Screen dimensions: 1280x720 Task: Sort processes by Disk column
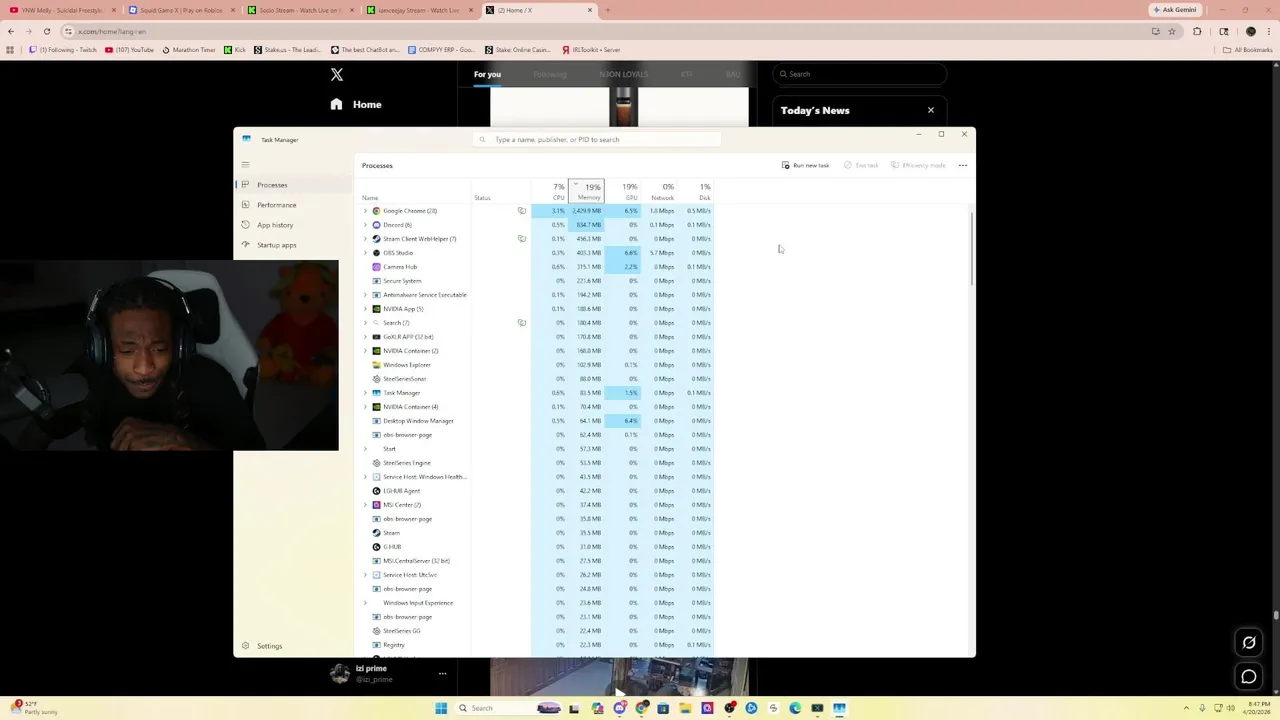pyautogui.click(x=696, y=191)
